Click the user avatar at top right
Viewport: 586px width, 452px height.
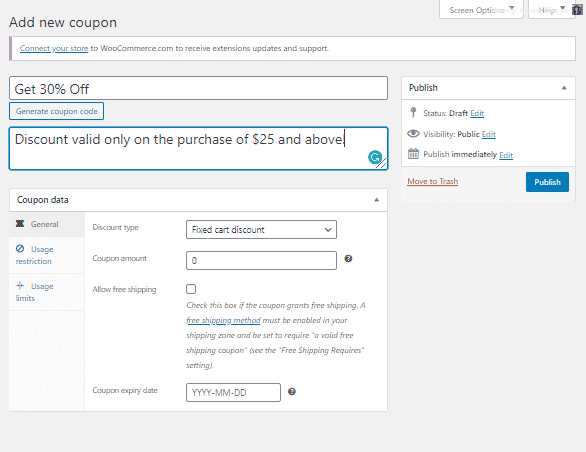tap(577, 10)
